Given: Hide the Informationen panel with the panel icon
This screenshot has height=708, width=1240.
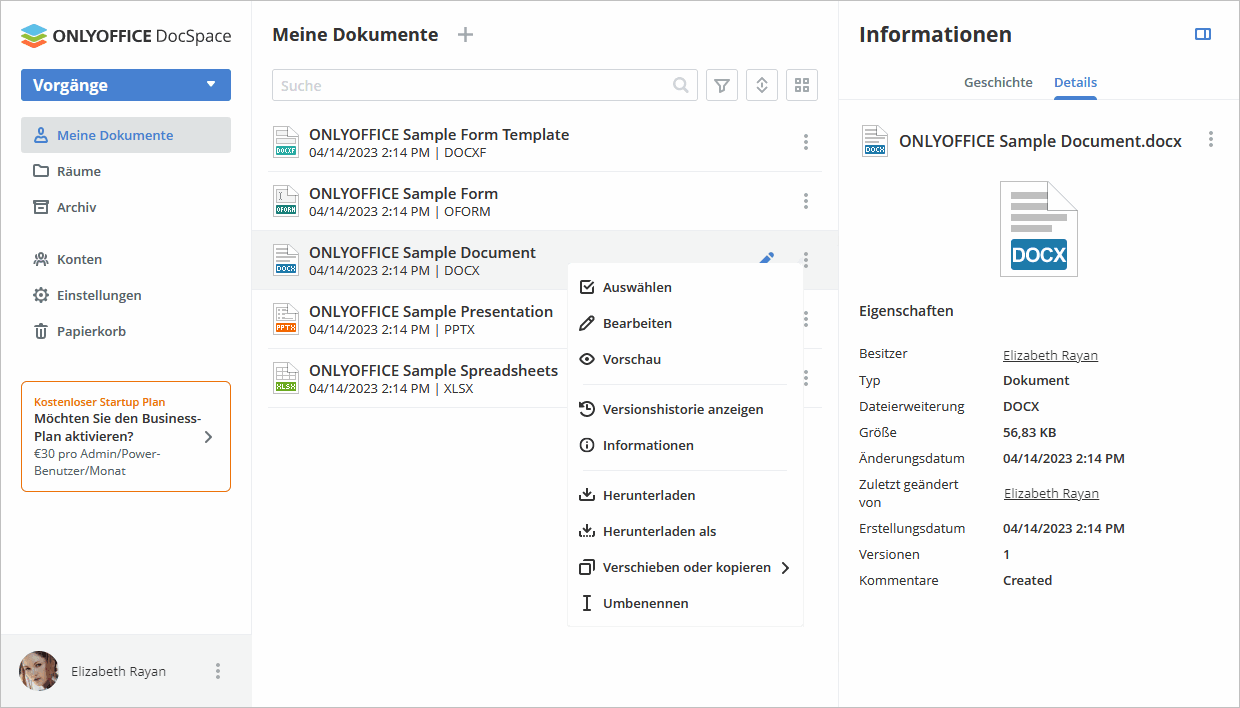Looking at the screenshot, I should tap(1203, 35).
